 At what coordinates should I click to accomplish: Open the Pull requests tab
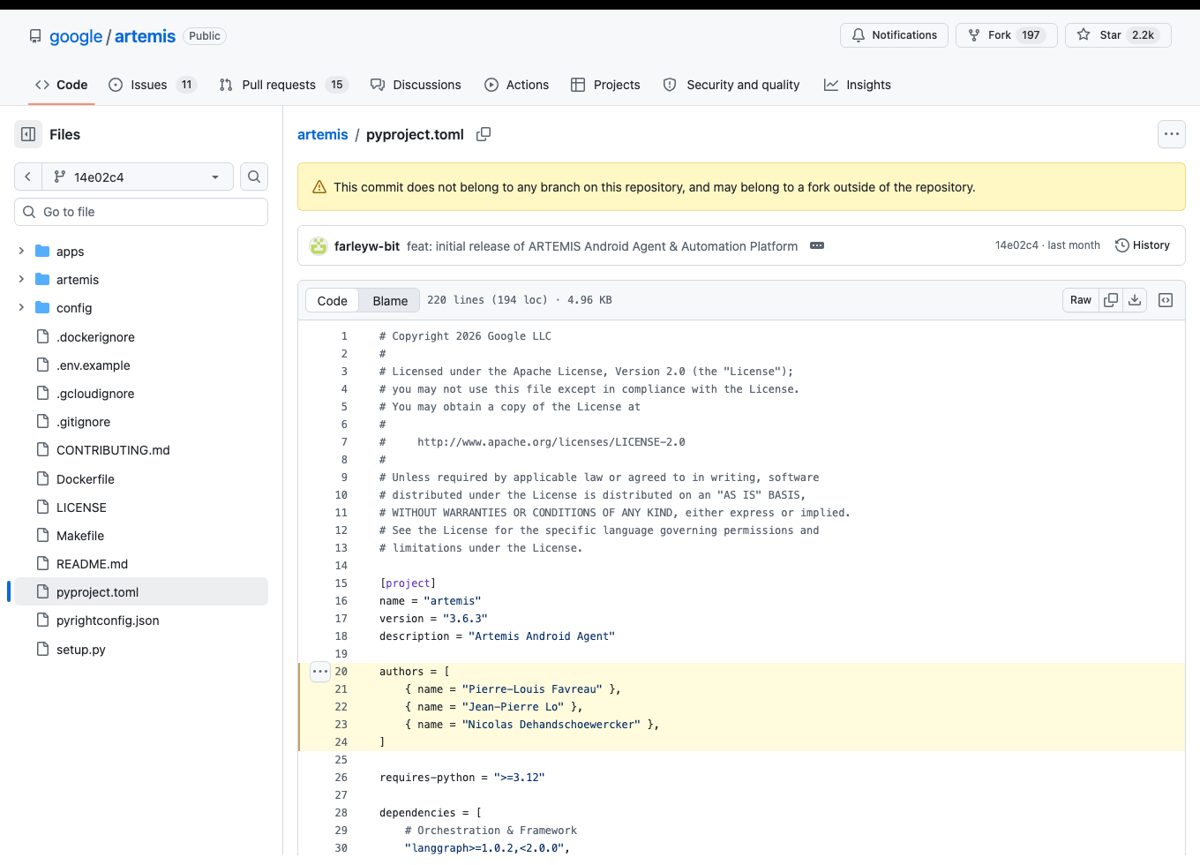(283, 85)
